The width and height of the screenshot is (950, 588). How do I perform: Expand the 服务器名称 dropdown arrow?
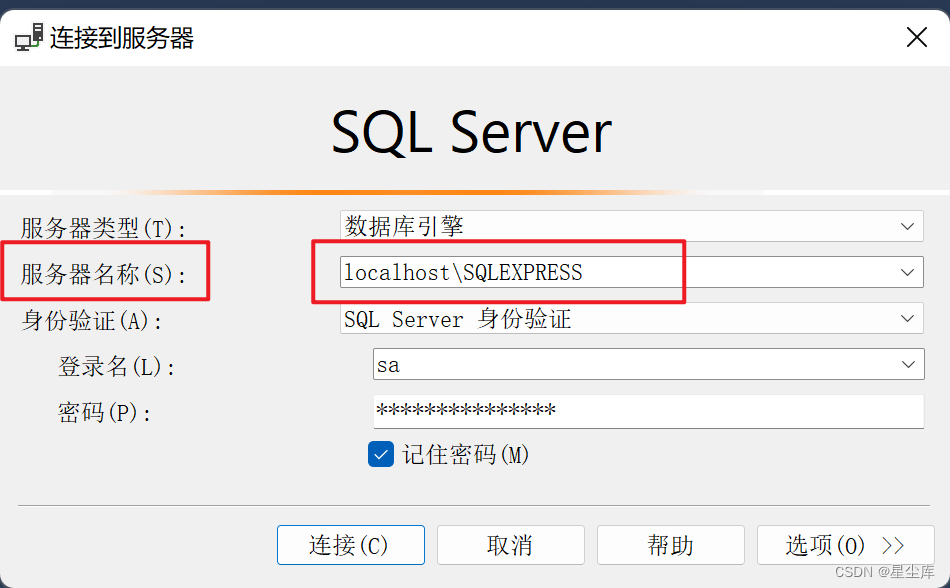908,272
